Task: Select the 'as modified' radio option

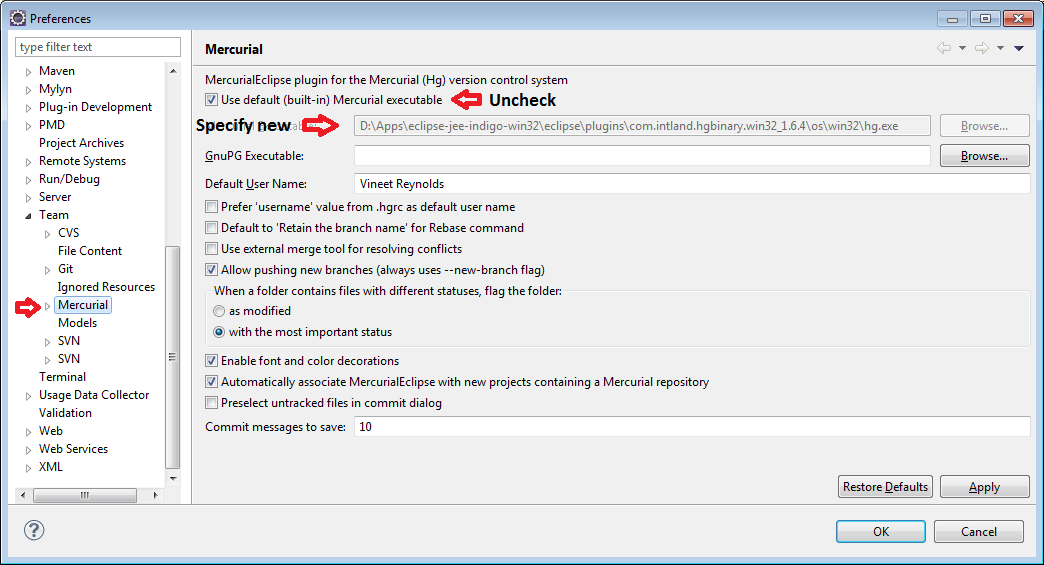Action: click(x=218, y=311)
